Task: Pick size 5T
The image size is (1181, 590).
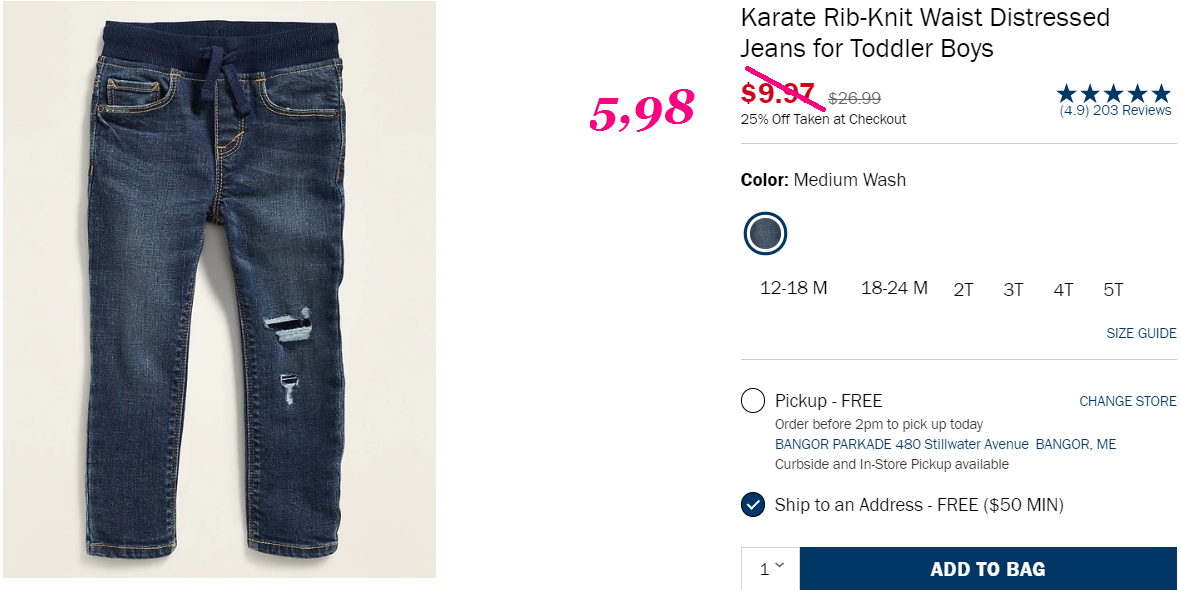Action: click(1113, 290)
